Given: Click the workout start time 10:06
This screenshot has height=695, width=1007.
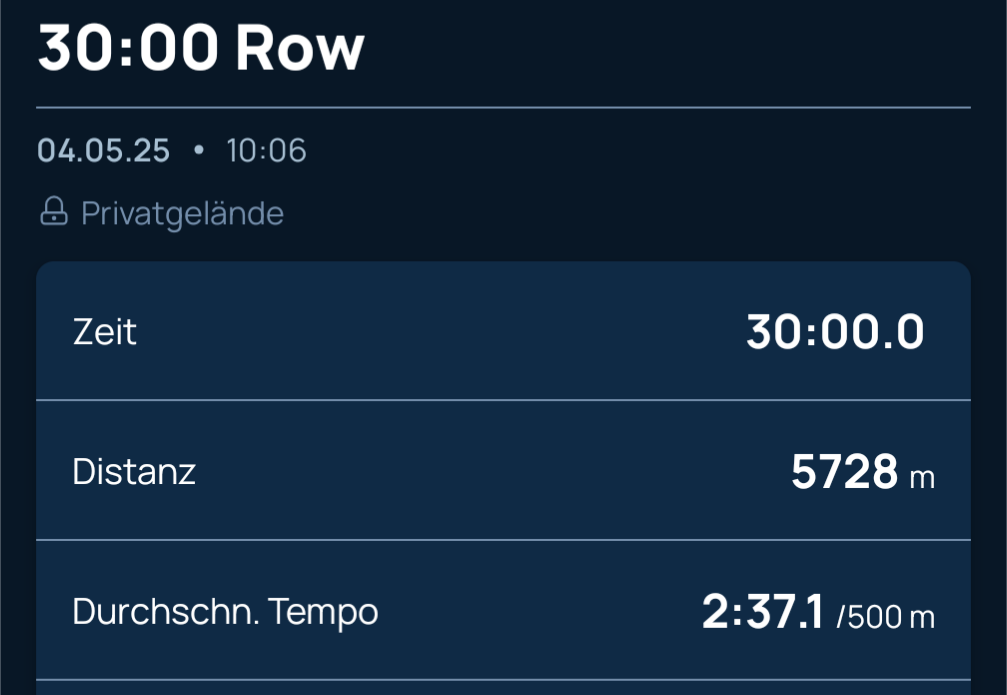Looking at the screenshot, I should click(x=267, y=151).
